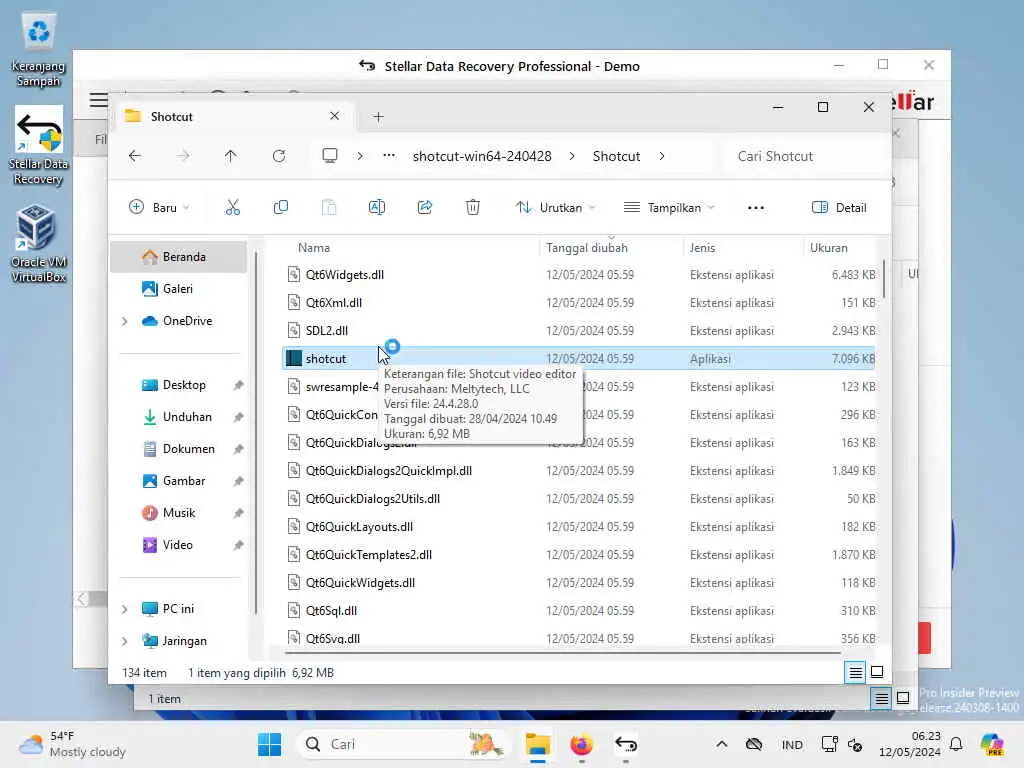Select the Qt6QuickTemplates2.dll file
This screenshot has width=1024, height=768.
pos(579,554)
